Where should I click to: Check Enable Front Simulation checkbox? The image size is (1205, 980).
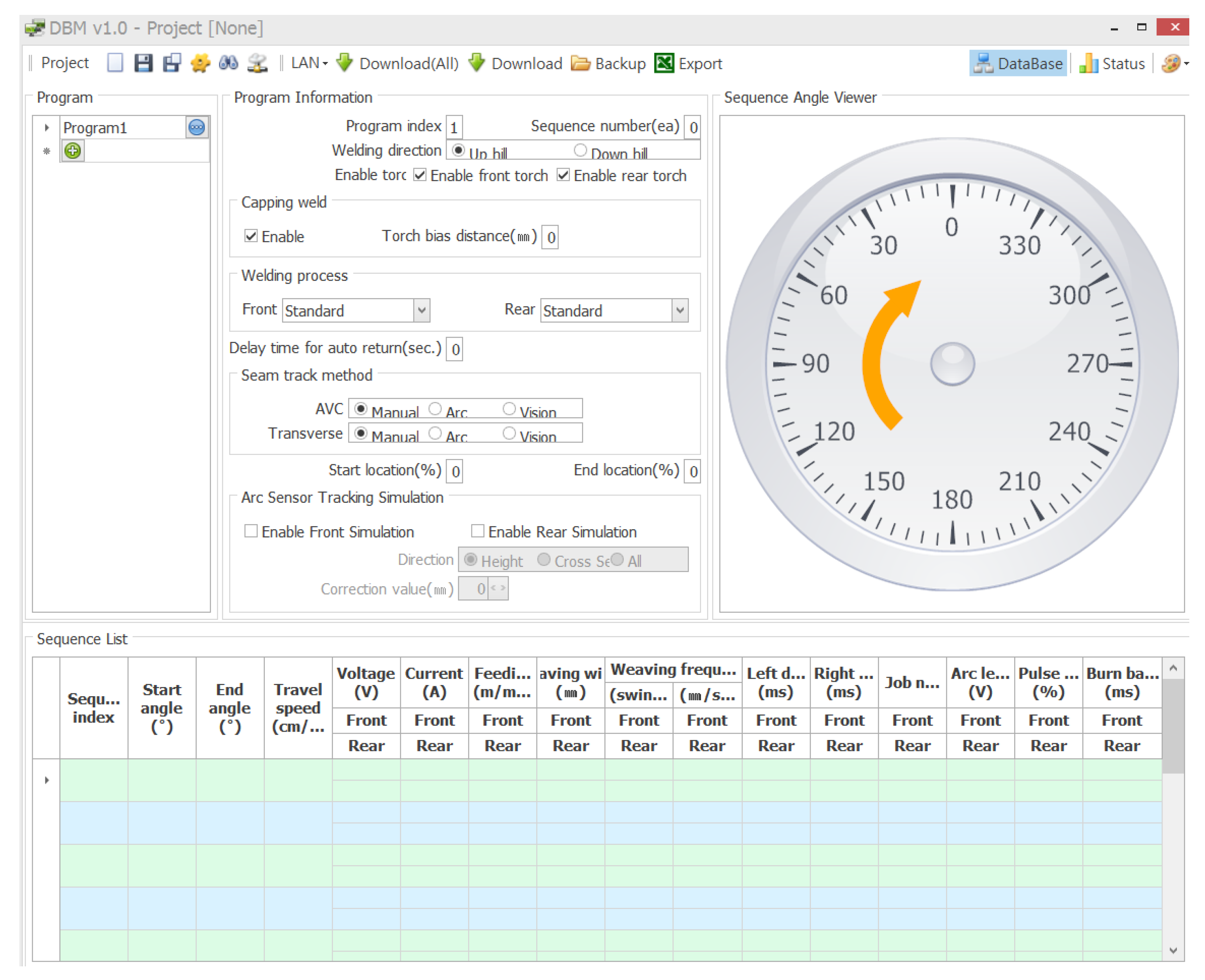pos(251,531)
